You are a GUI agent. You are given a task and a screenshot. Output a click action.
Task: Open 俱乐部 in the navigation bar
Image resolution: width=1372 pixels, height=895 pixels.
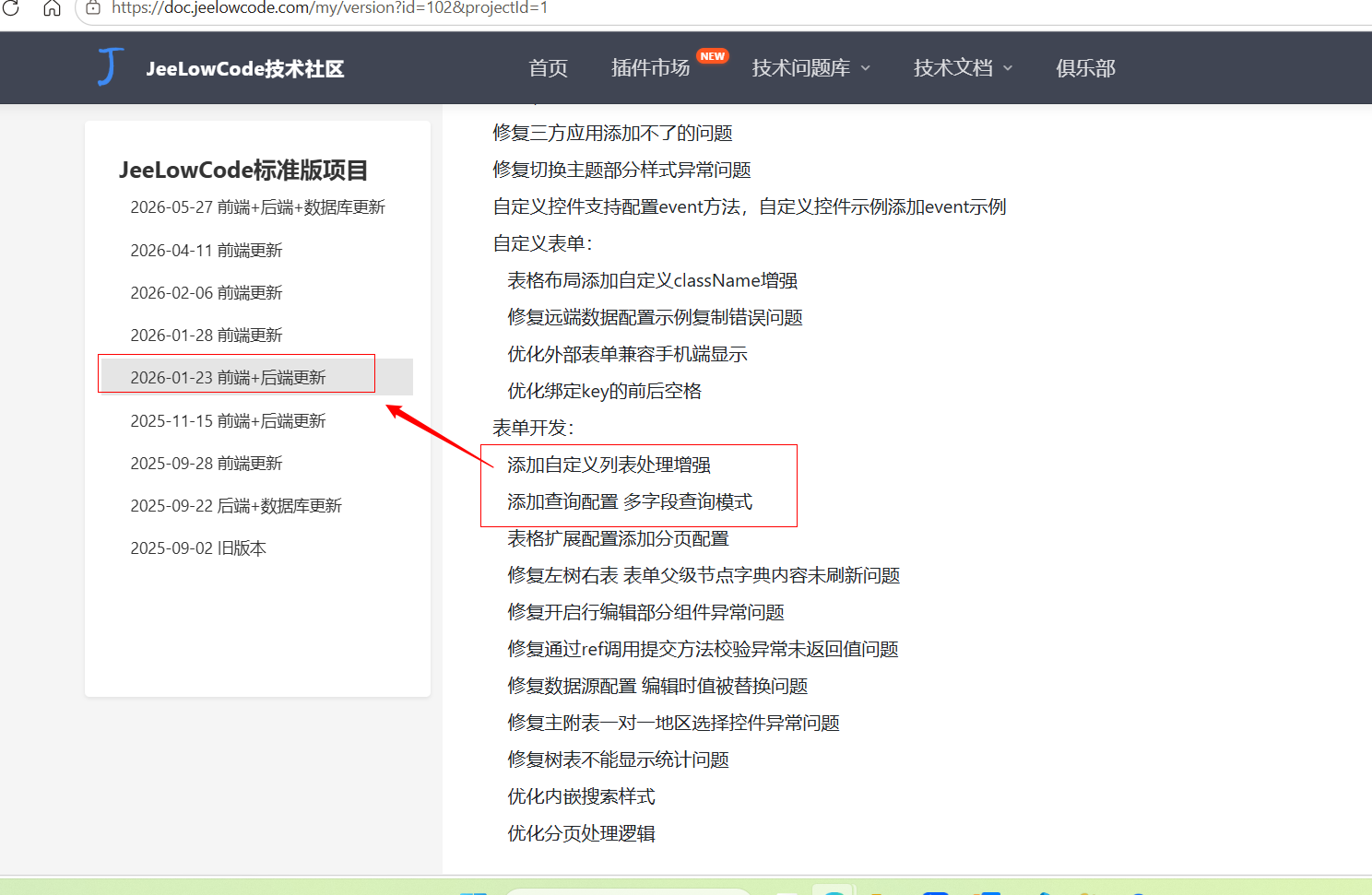(1085, 68)
